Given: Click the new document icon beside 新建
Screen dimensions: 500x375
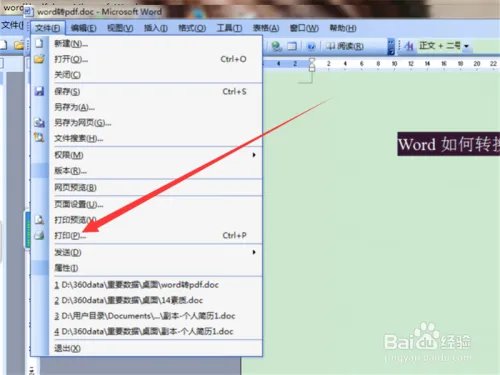Looking at the screenshot, I should click(x=39, y=44).
